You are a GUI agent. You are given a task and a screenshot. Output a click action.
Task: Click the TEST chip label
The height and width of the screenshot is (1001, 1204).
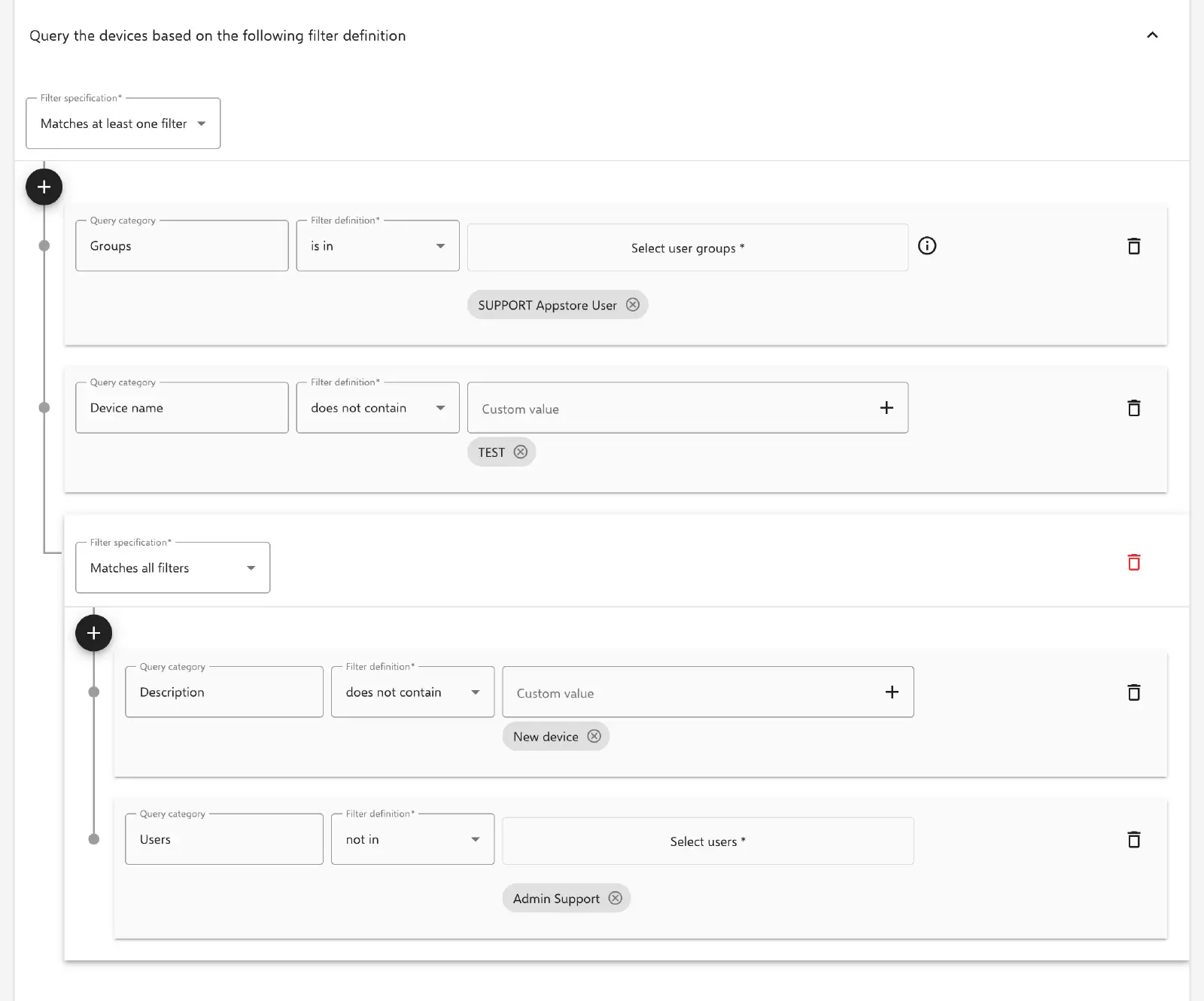tap(491, 452)
